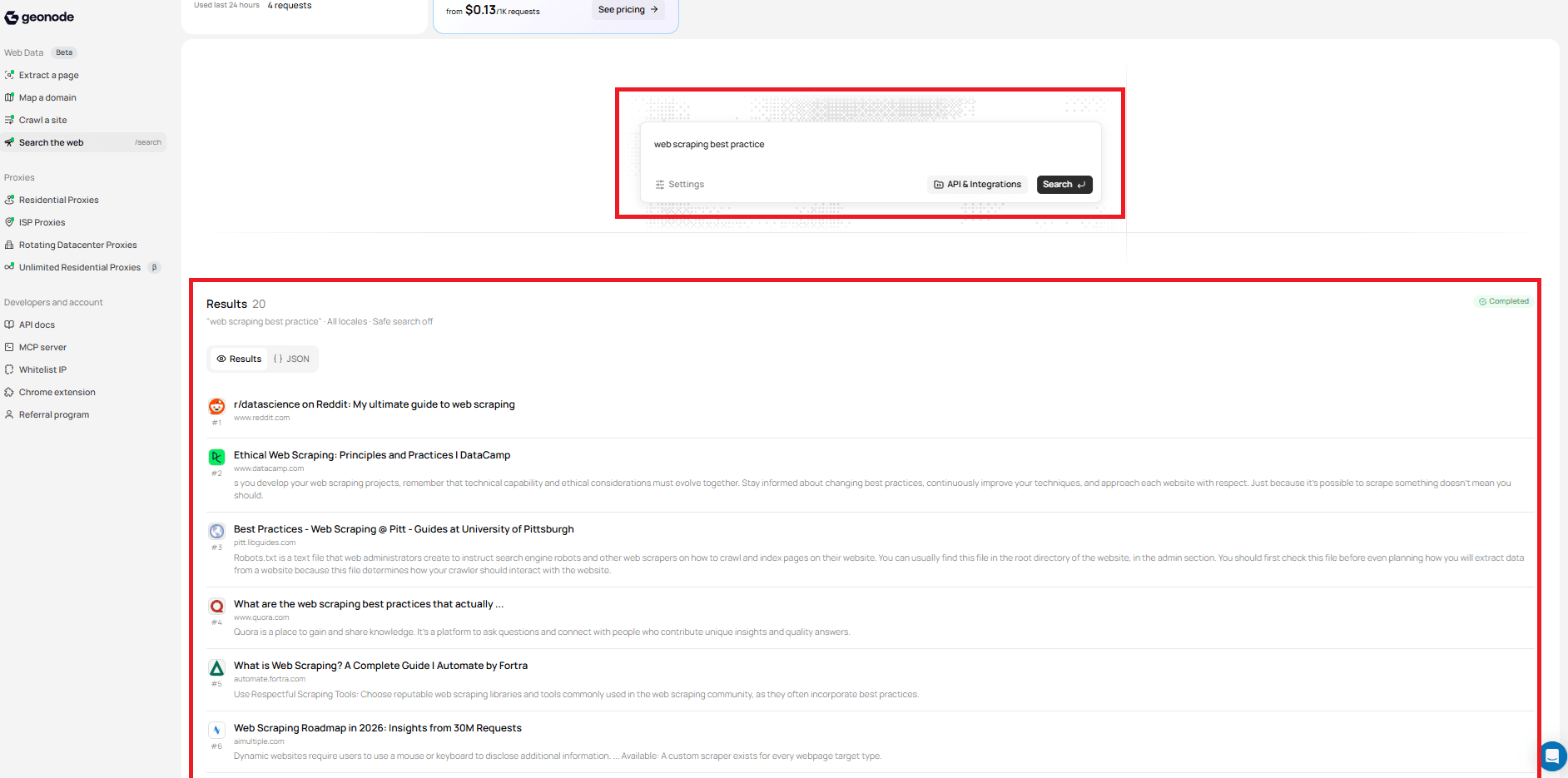This screenshot has height=778, width=1568.
Task: Click the www.reddit.com URL text
Action: (x=261, y=418)
